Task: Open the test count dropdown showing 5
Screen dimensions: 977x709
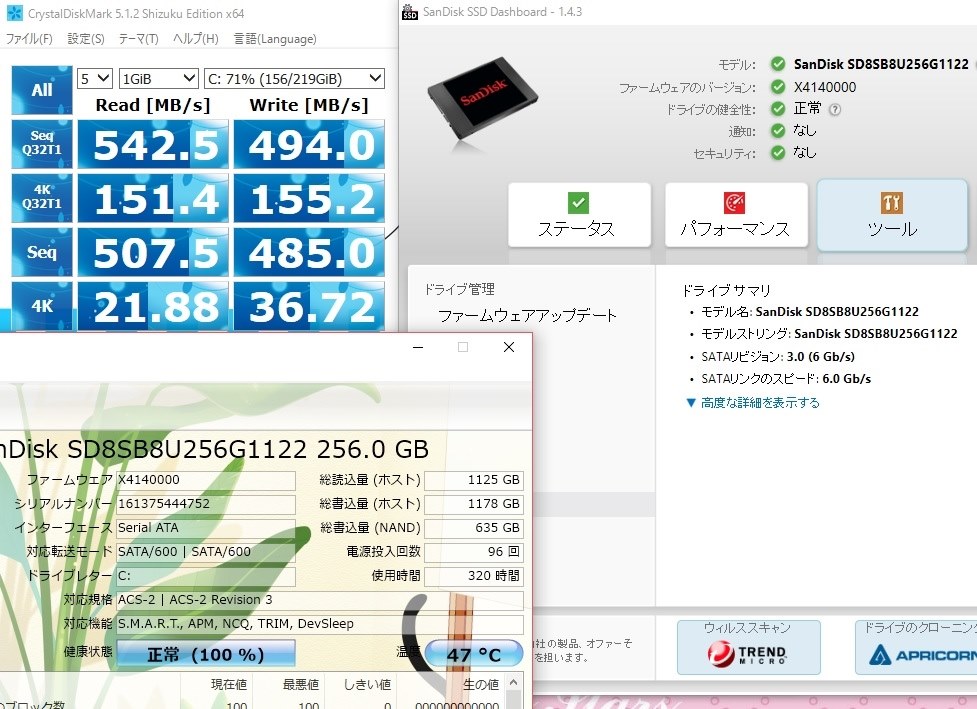Action: click(95, 79)
